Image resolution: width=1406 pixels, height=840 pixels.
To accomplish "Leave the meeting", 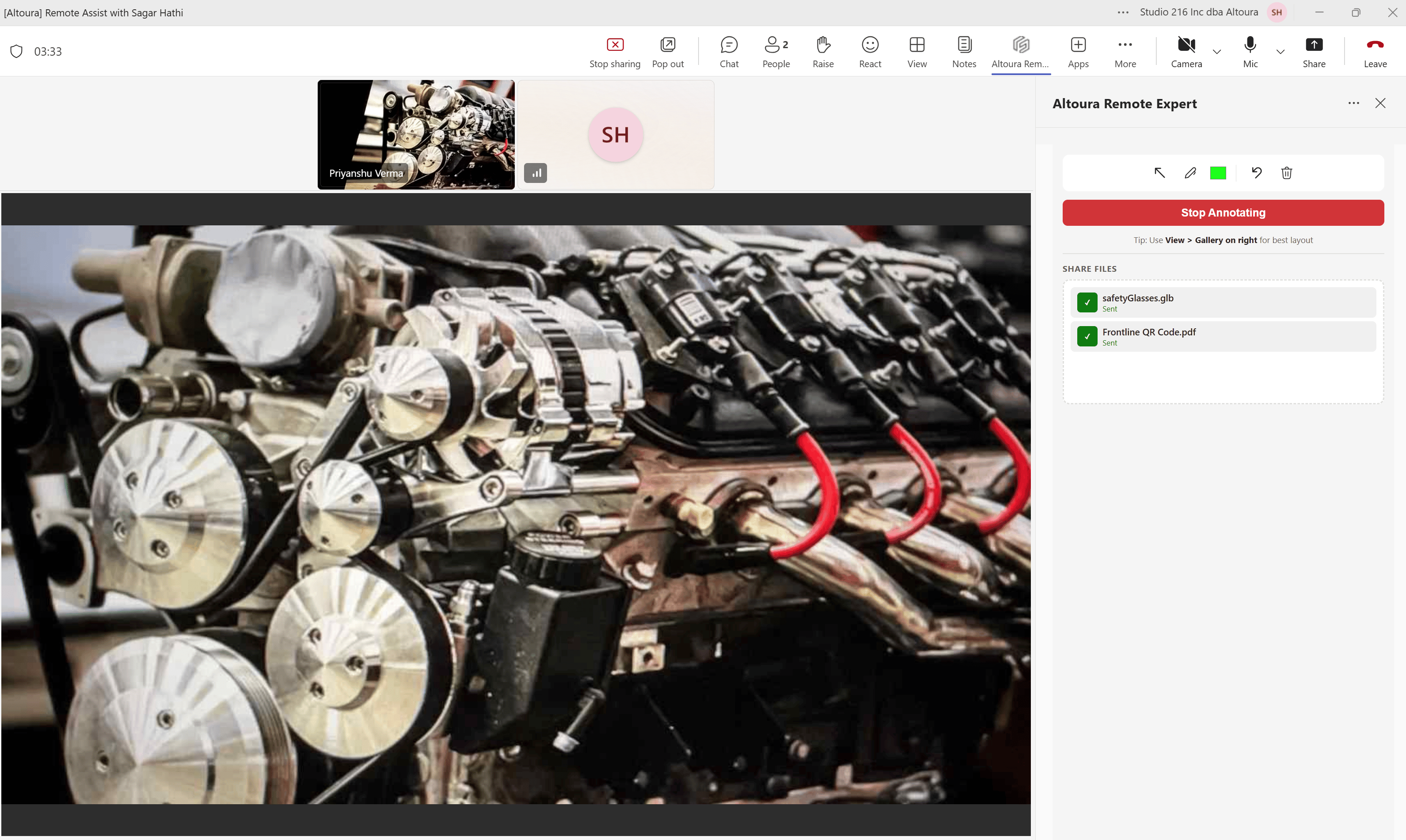I will [1375, 52].
